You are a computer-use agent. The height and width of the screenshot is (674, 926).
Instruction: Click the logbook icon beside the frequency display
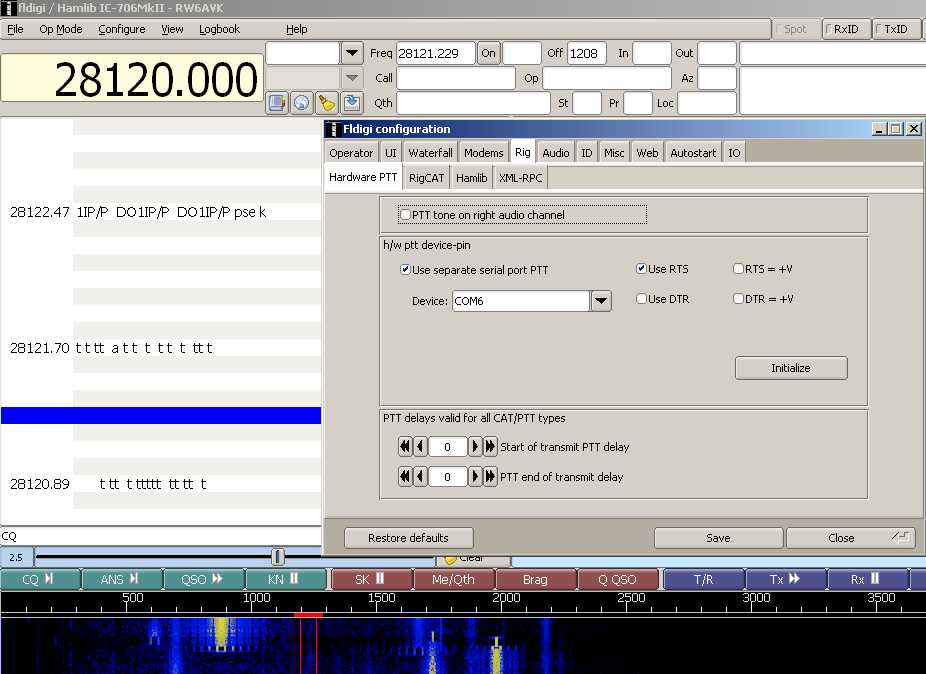(277, 102)
